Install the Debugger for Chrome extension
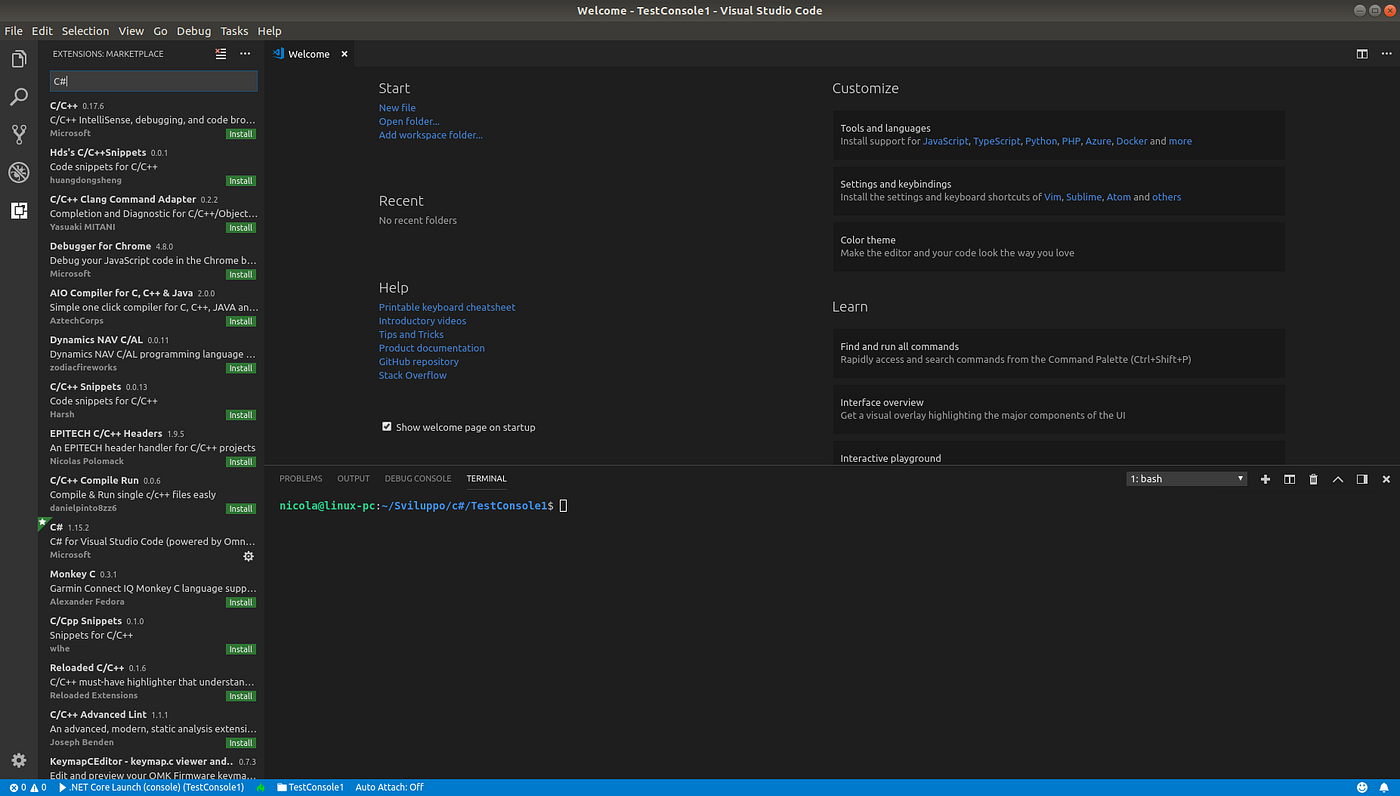Screen dimensions: 1400x796 pyautogui.click(x=241, y=274)
